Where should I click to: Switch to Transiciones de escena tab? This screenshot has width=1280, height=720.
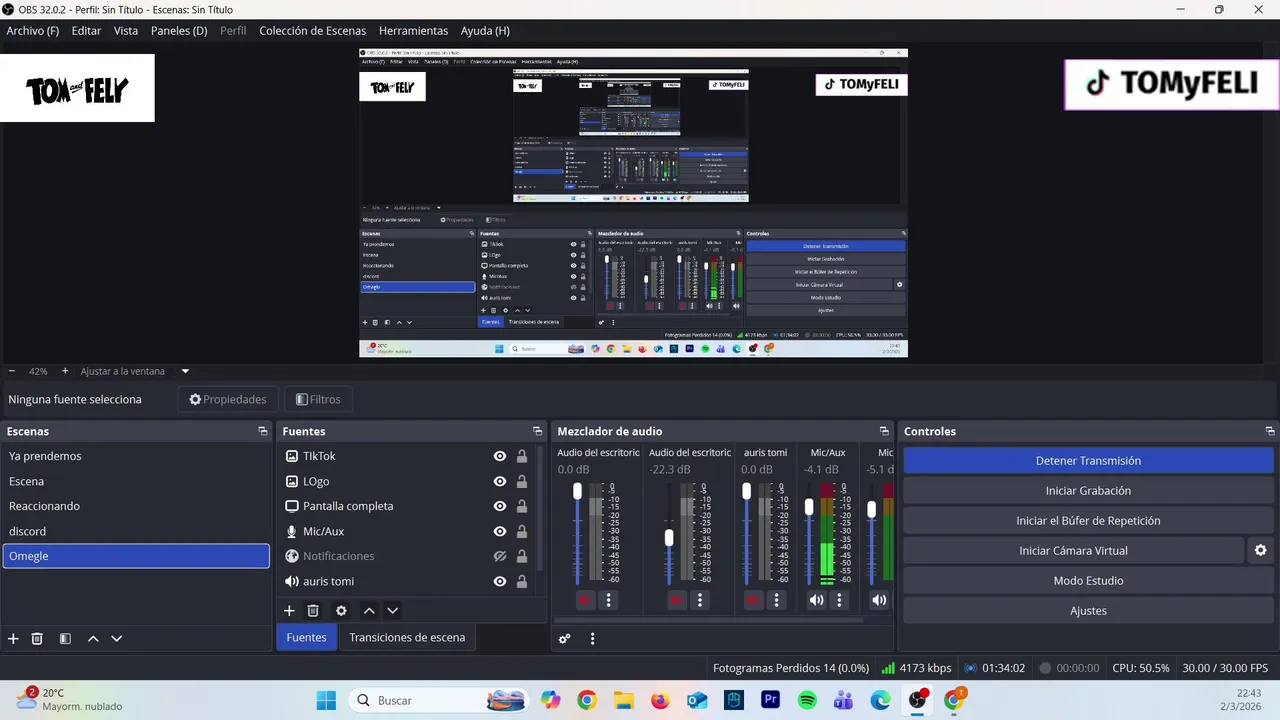[407, 637]
